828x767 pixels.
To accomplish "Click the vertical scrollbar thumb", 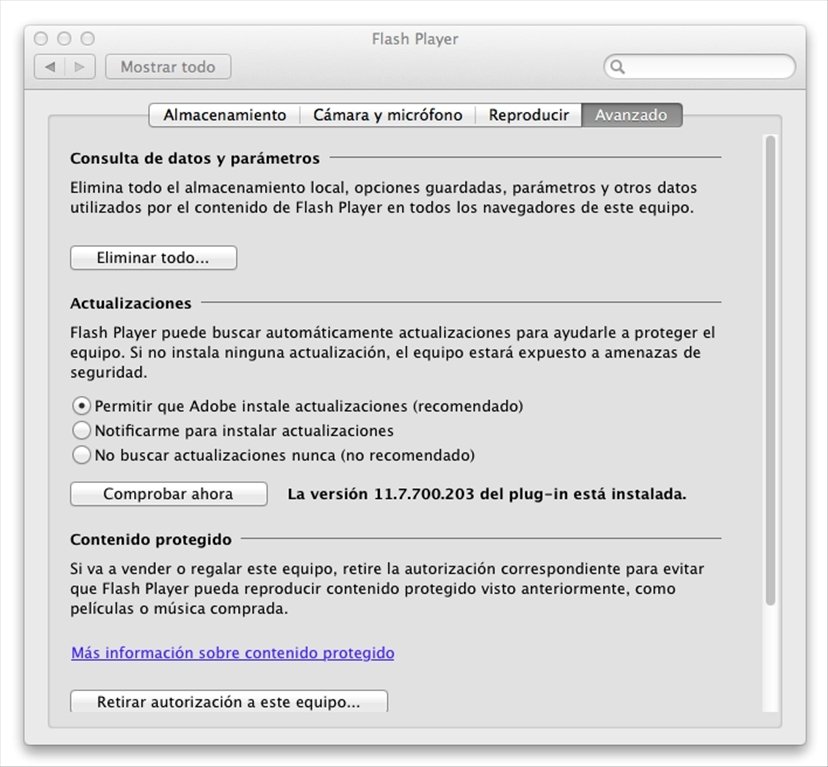I will [x=770, y=370].
